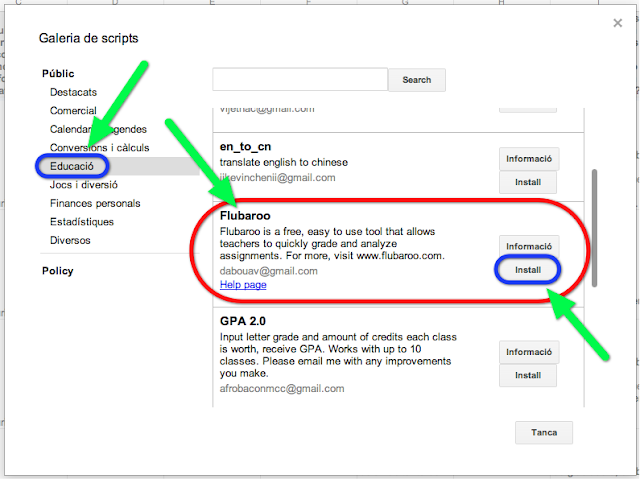This screenshot has height=479, width=640.
Task: Install the Flubaroo script
Action: 528,270
